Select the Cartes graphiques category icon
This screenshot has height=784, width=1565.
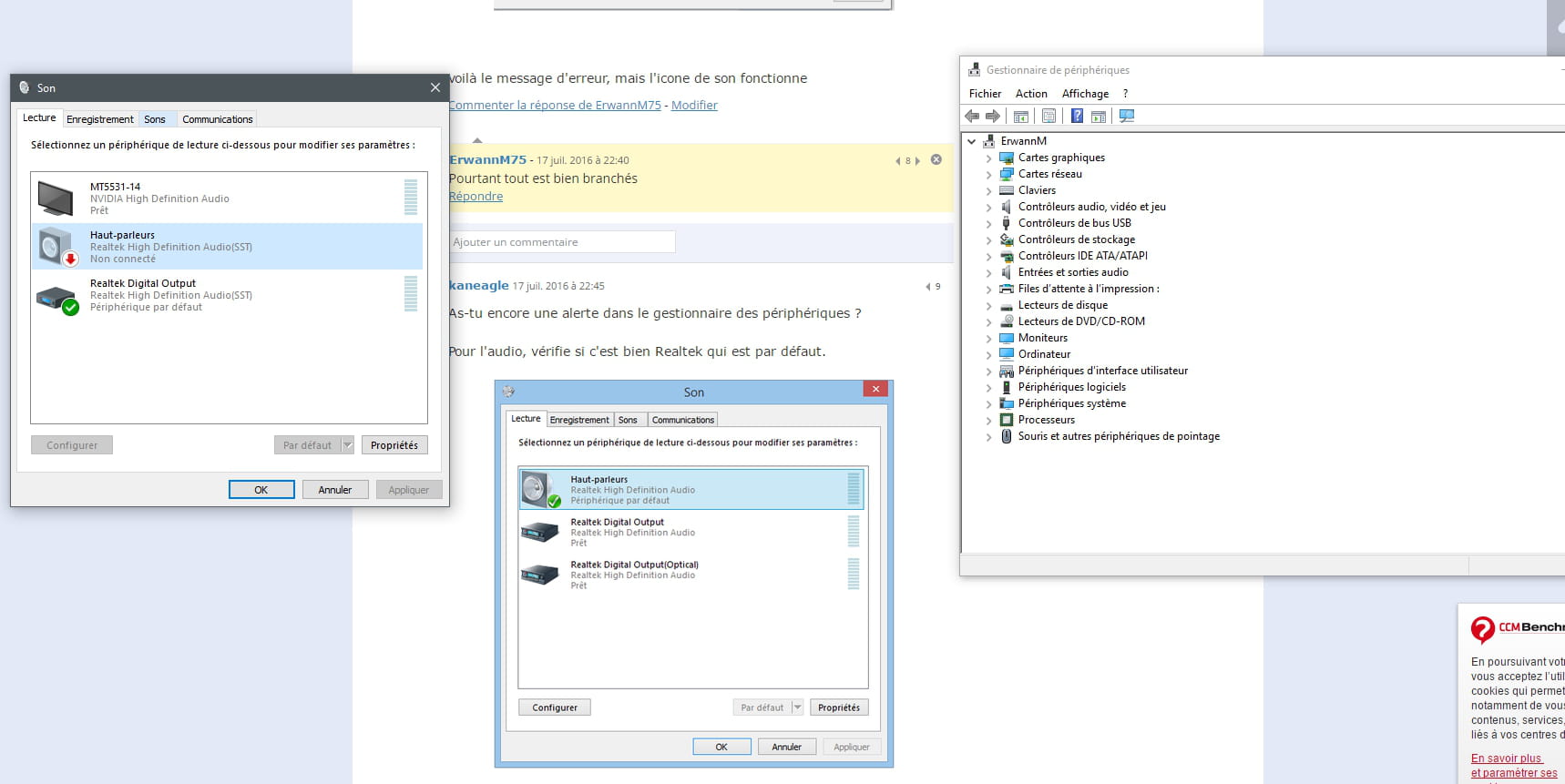click(1007, 158)
